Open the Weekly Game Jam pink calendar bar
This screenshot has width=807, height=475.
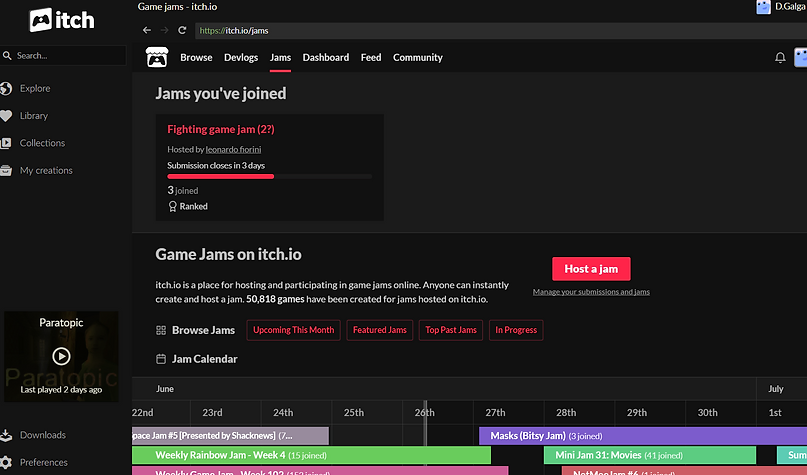pyautogui.click(x=320, y=471)
